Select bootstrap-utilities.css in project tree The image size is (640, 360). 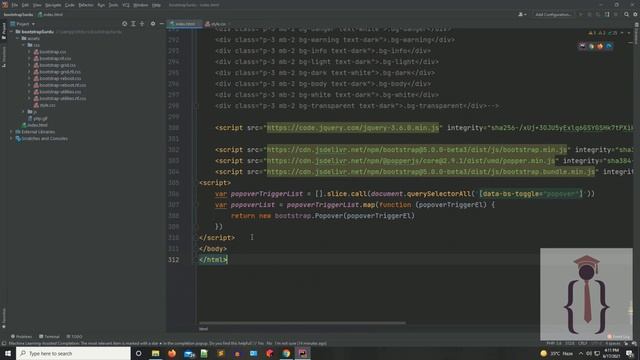pos(57,92)
